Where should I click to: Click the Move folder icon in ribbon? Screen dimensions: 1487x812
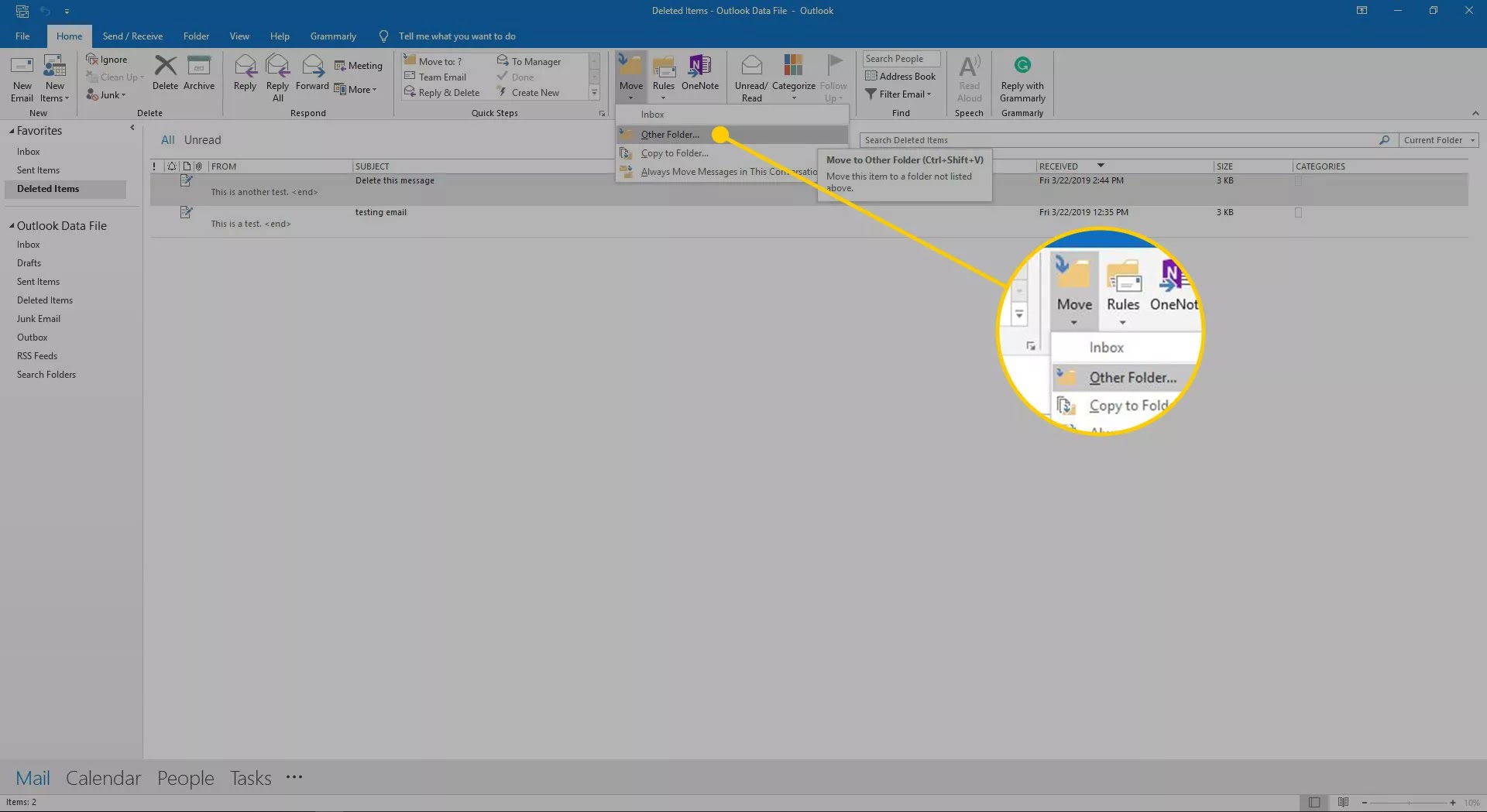tap(631, 66)
